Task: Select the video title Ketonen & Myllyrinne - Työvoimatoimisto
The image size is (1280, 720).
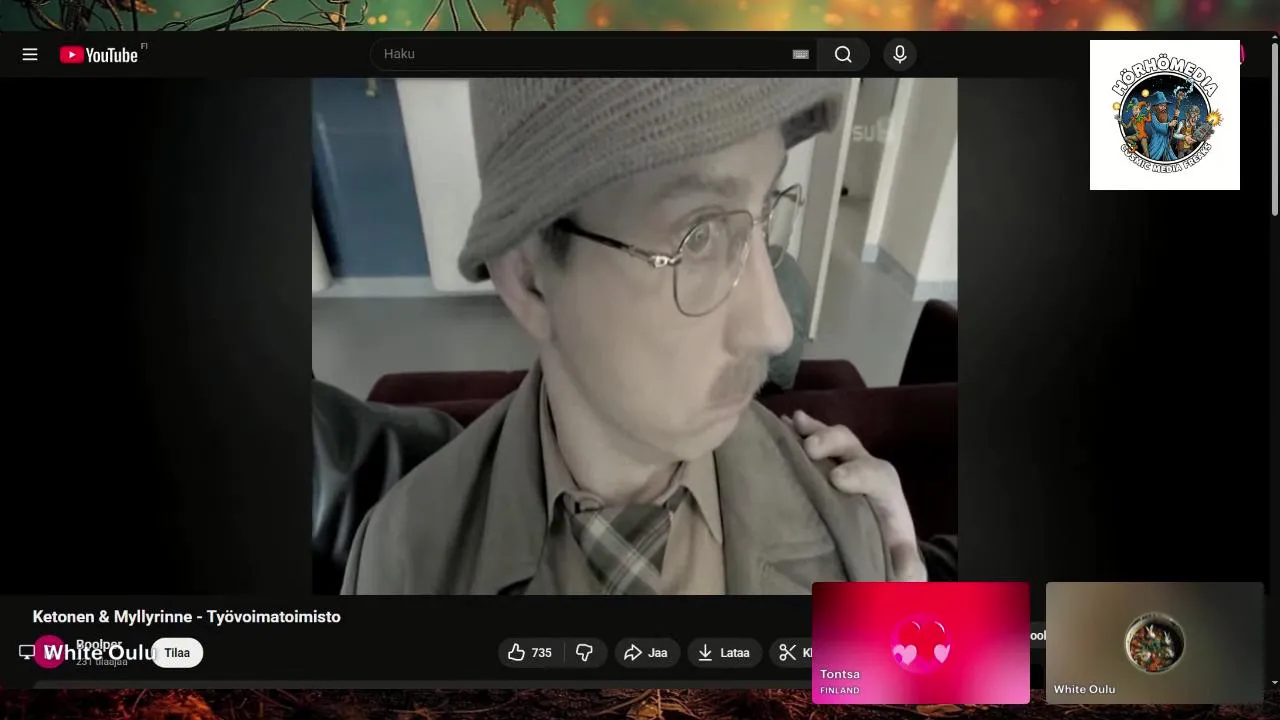Action: click(x=187, y=617)
